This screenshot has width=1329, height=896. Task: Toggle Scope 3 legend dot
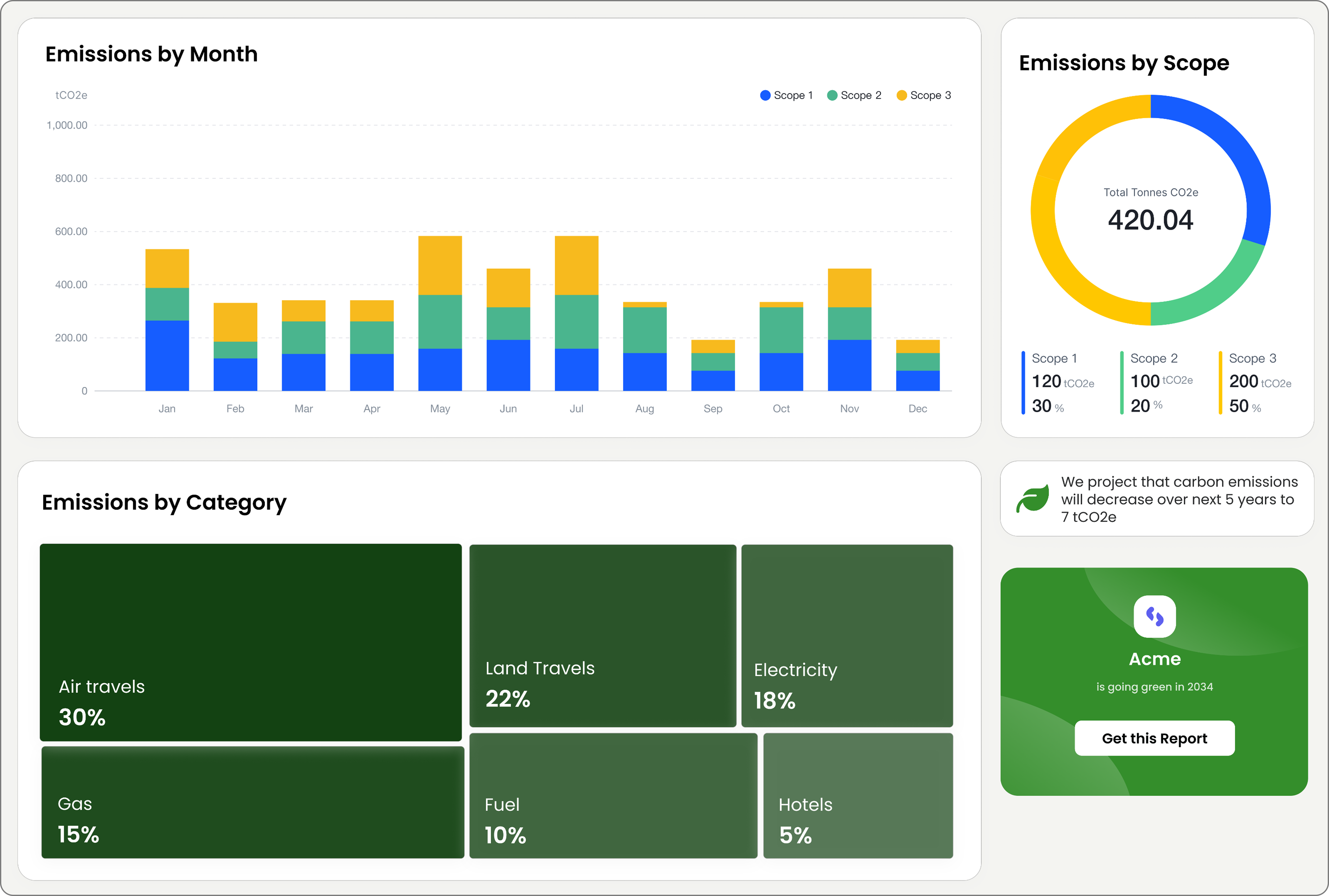[x=902, y=95]
